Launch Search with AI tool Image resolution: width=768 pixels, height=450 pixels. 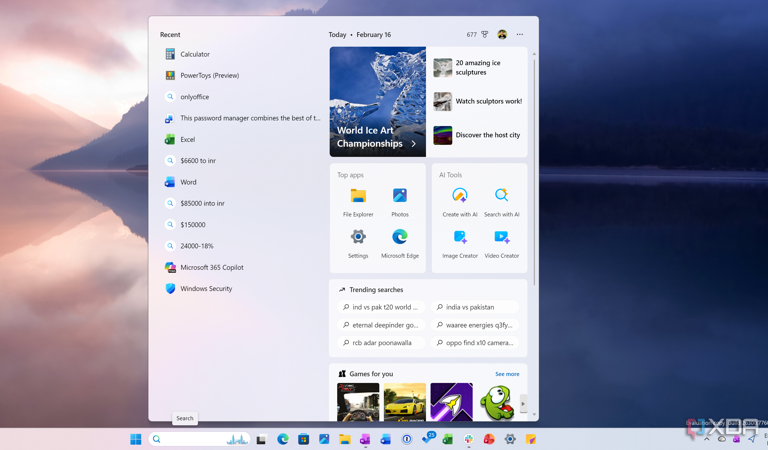tap(502, 203)
